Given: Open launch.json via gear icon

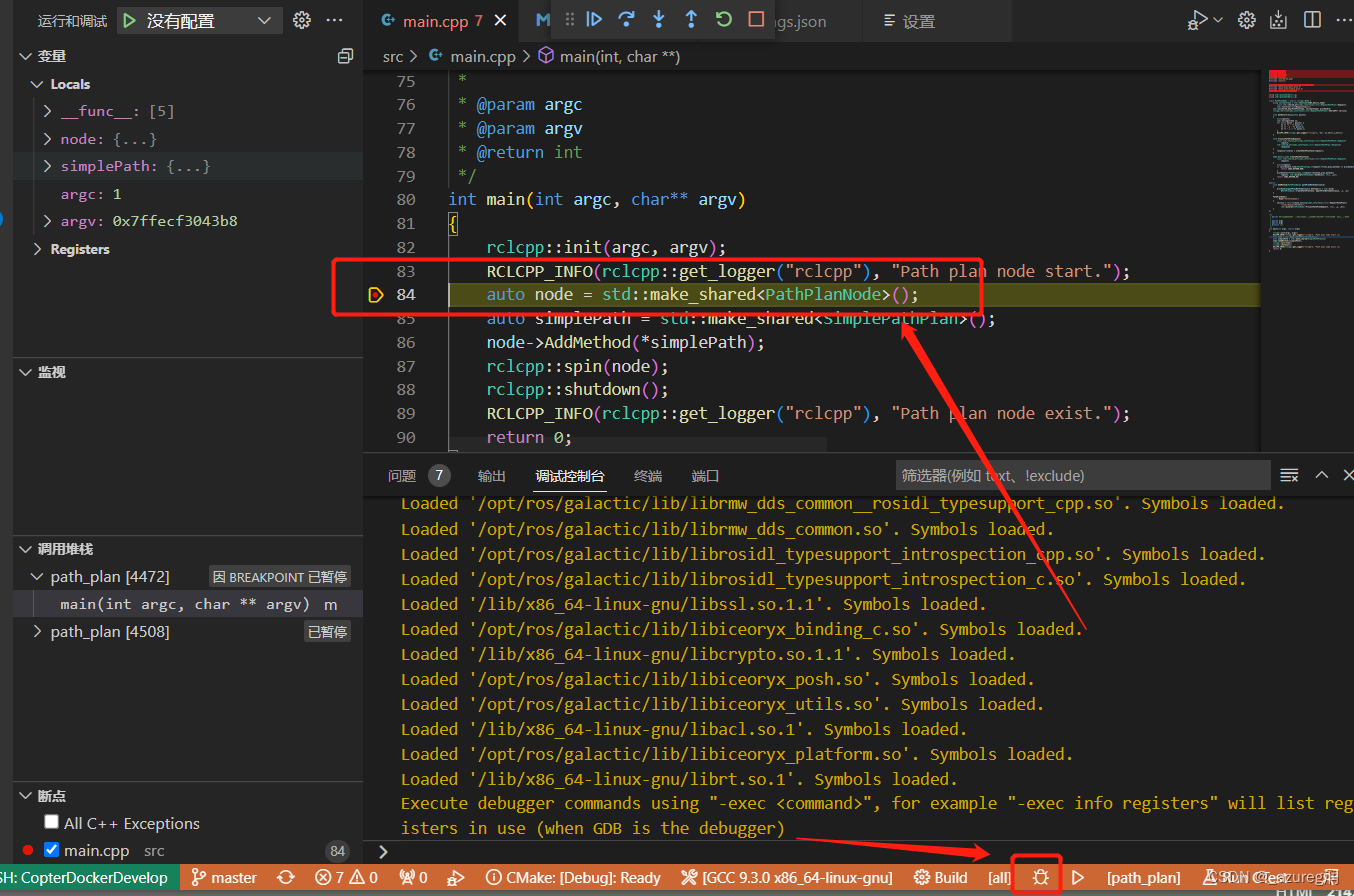Looking at the screenshot, I should tap(301, 20).
